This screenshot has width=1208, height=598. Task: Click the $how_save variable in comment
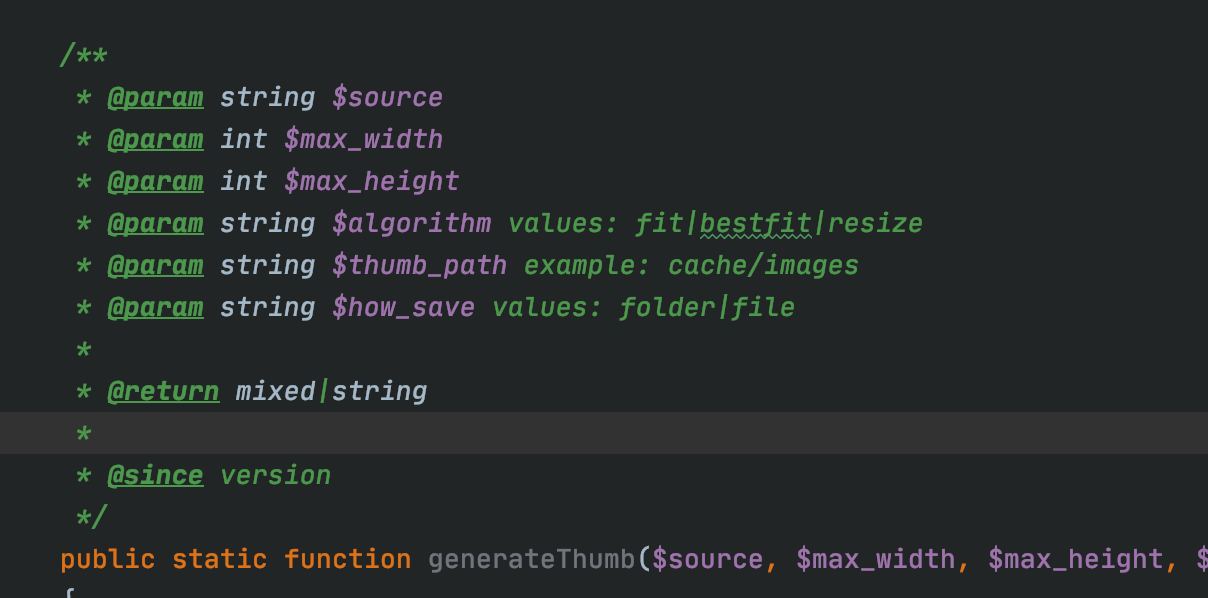(x=403, y=308)
